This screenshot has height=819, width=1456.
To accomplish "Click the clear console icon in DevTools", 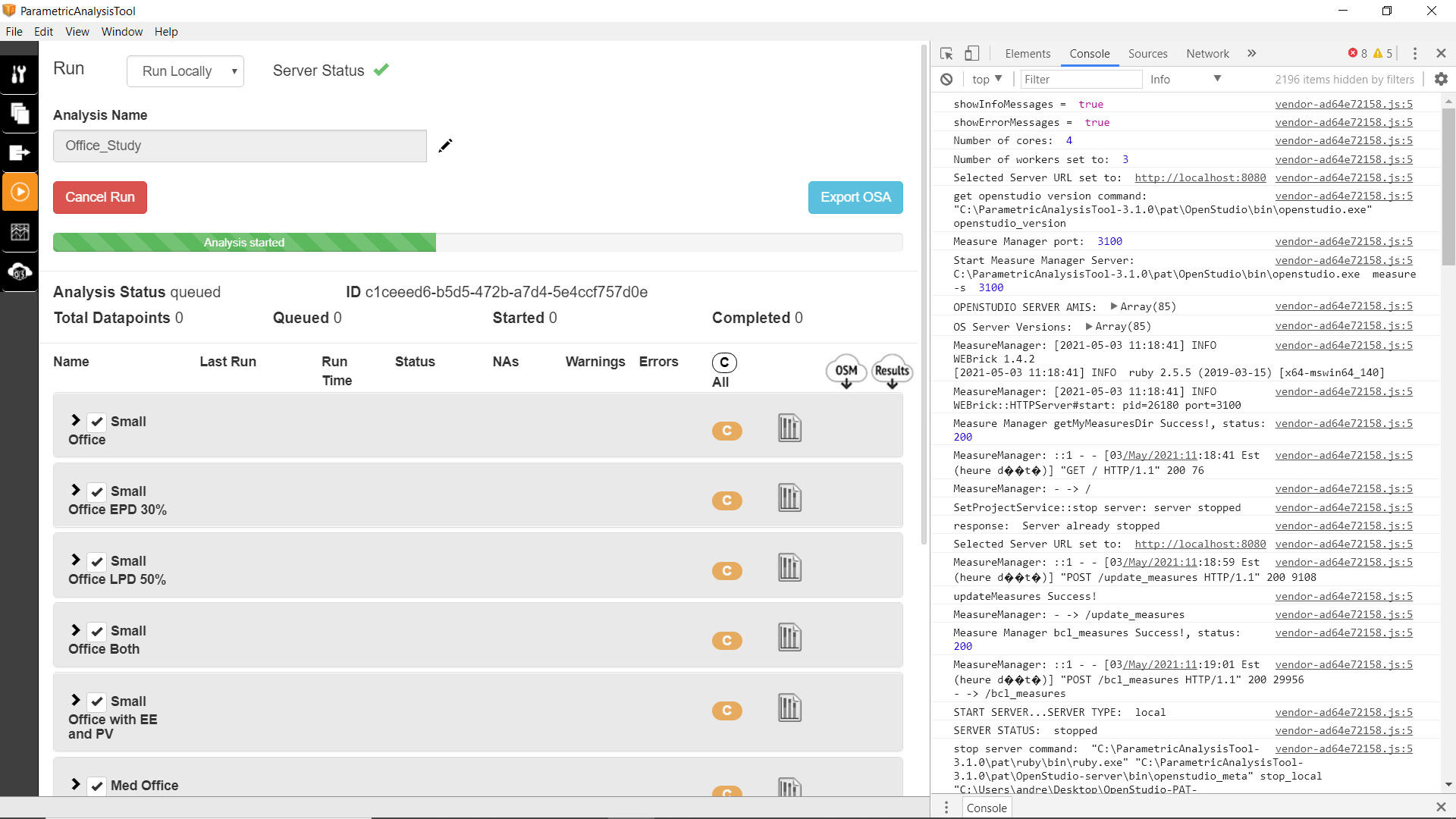I will (946, 79).
